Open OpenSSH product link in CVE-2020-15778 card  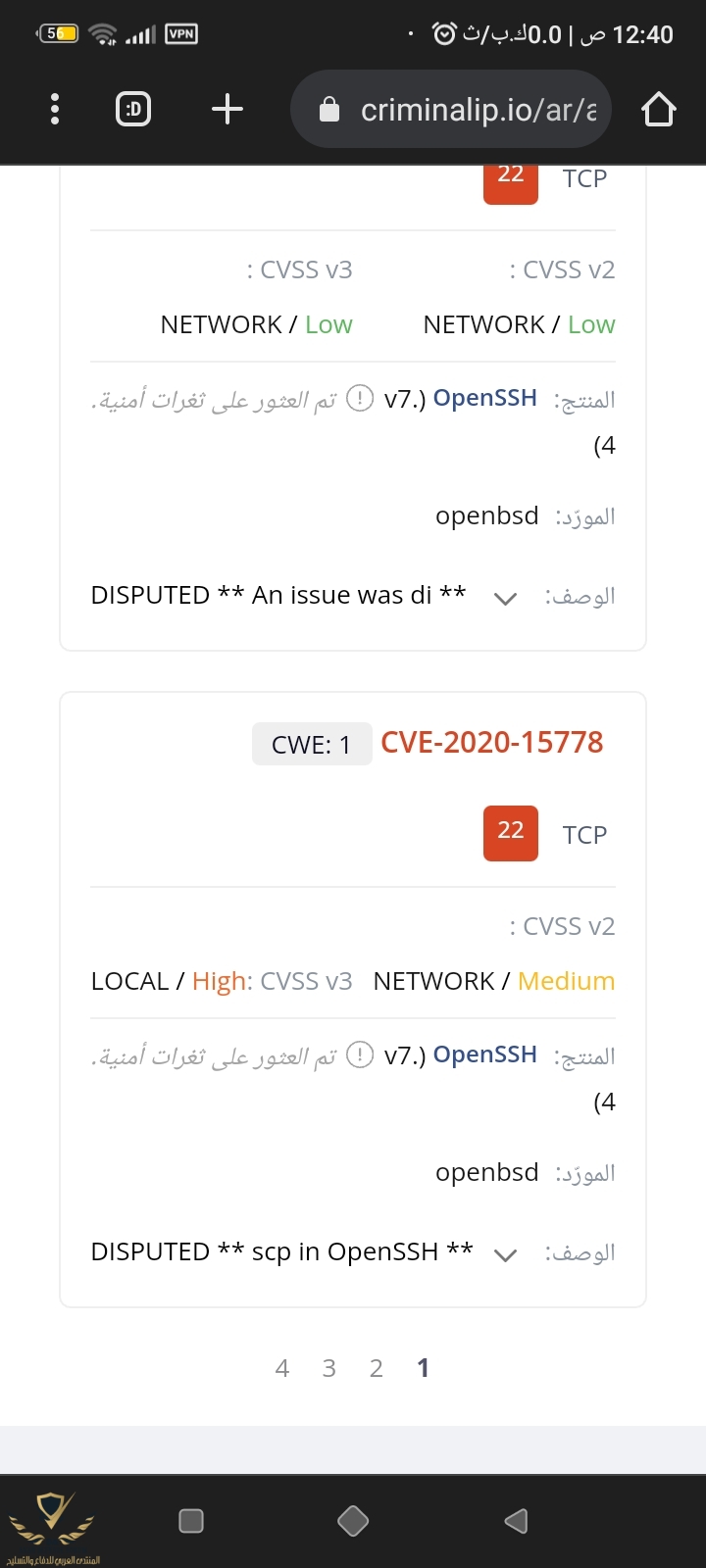pyautogui.click(x=484, y=1054)
